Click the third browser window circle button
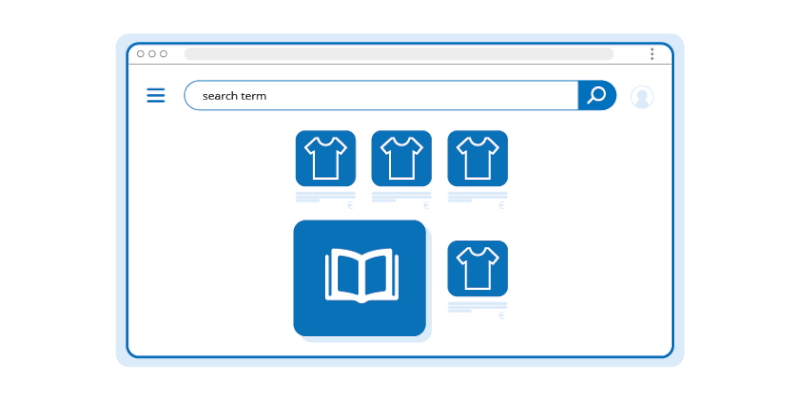Viewport: 800px width, 400px height. (163, 54)
